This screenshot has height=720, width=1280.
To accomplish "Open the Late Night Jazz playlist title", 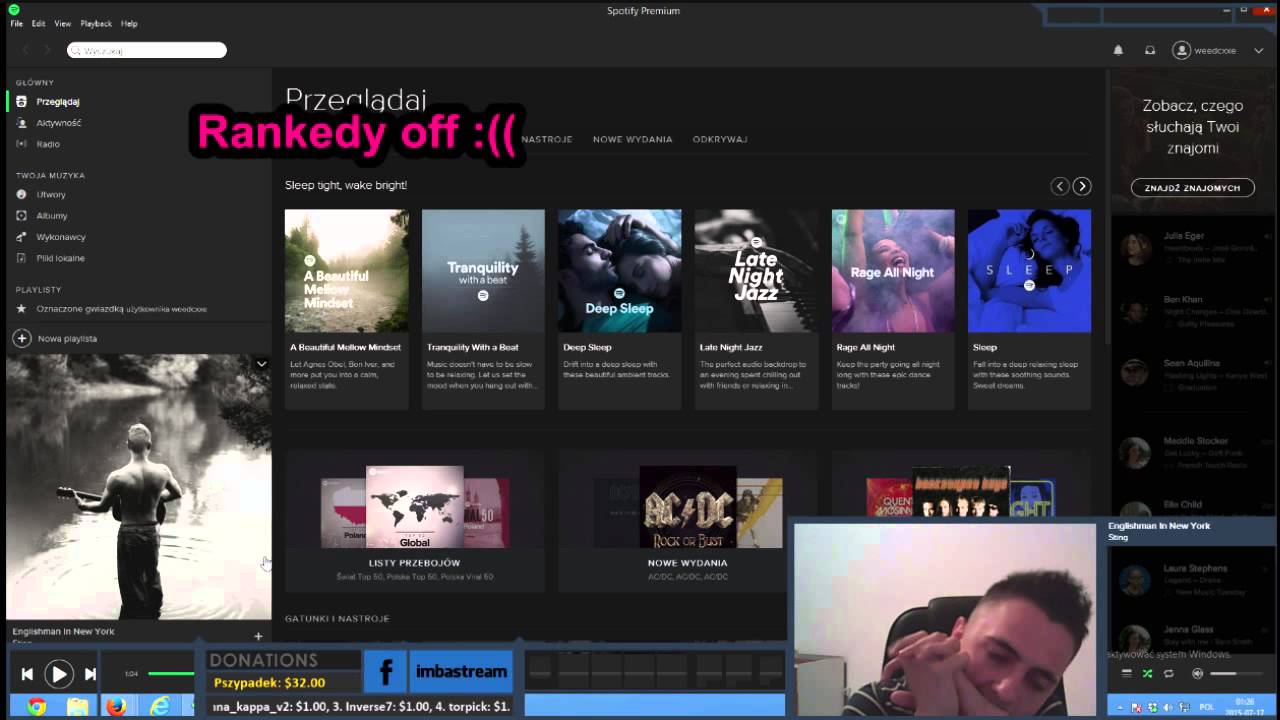I will click(x=731, y=347).
